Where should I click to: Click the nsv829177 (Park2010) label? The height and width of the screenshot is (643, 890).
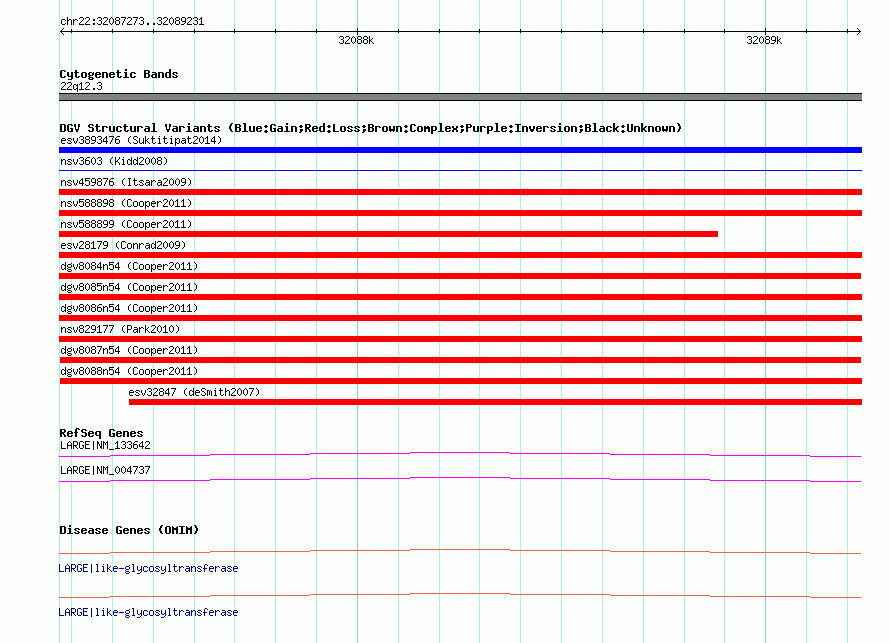pyautogui.click(x=120, y=329)
